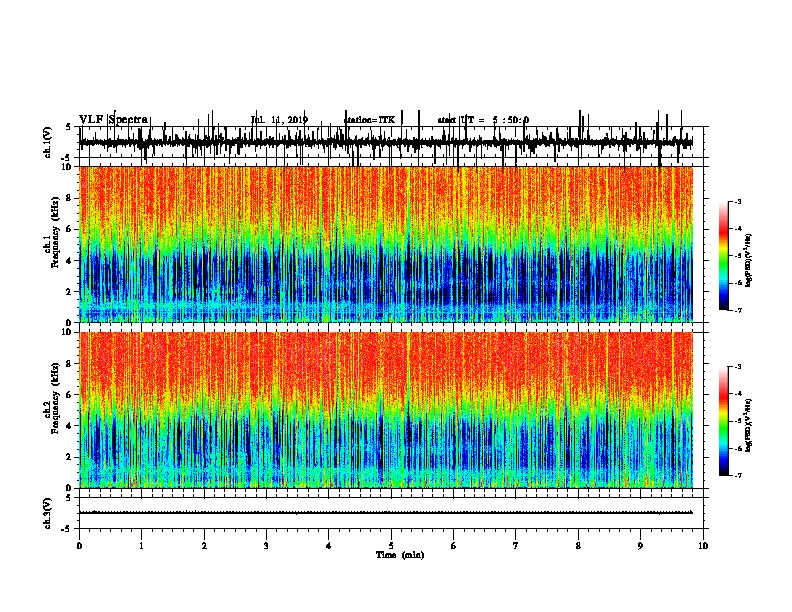Select the date text 'Jul. 11, 2019'

pyautogui.click(x=279, y=120)
